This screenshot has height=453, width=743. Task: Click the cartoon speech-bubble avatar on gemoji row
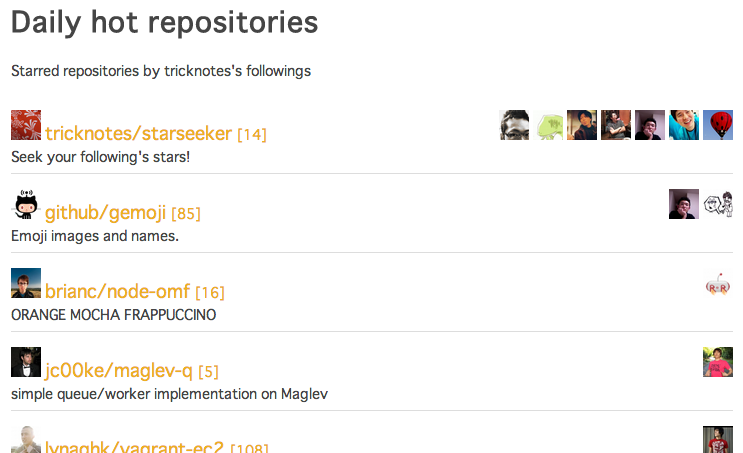[x=718, y=204]
